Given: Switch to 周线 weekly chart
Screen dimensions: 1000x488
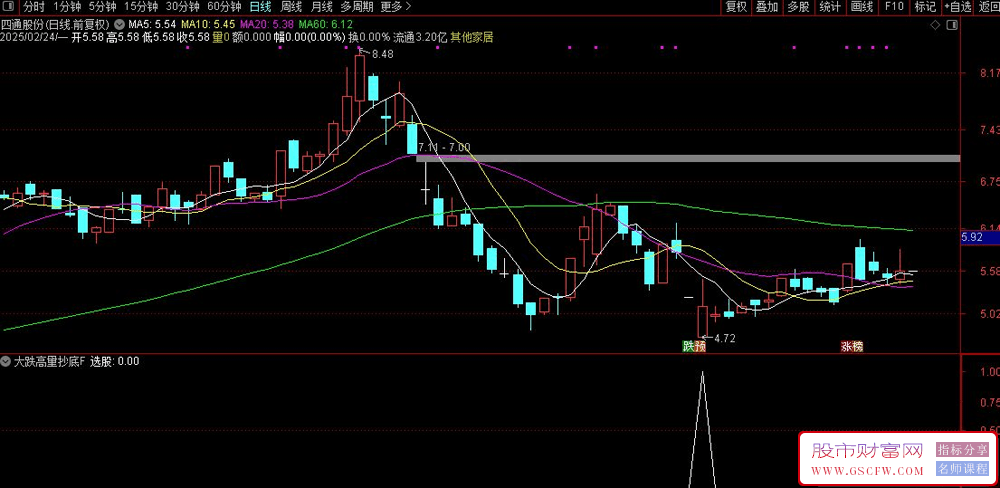Looking at the screenshot, I should click(291, 7).
